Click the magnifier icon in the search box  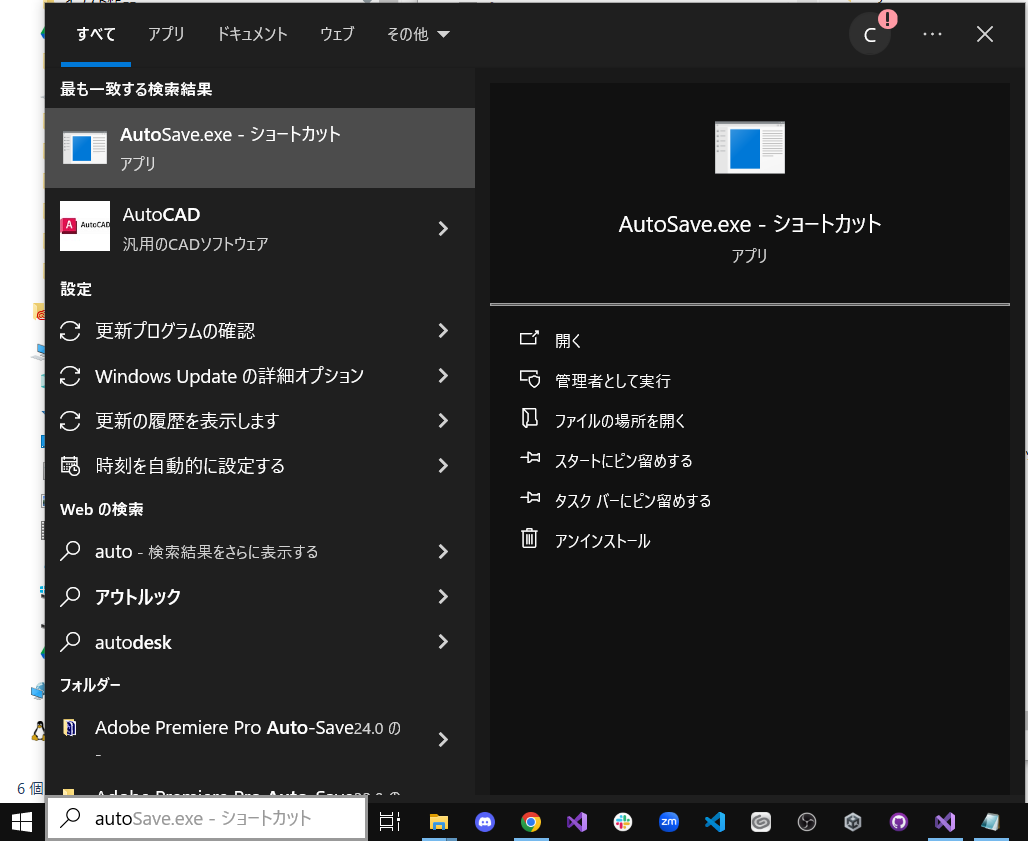coord(70,817)
